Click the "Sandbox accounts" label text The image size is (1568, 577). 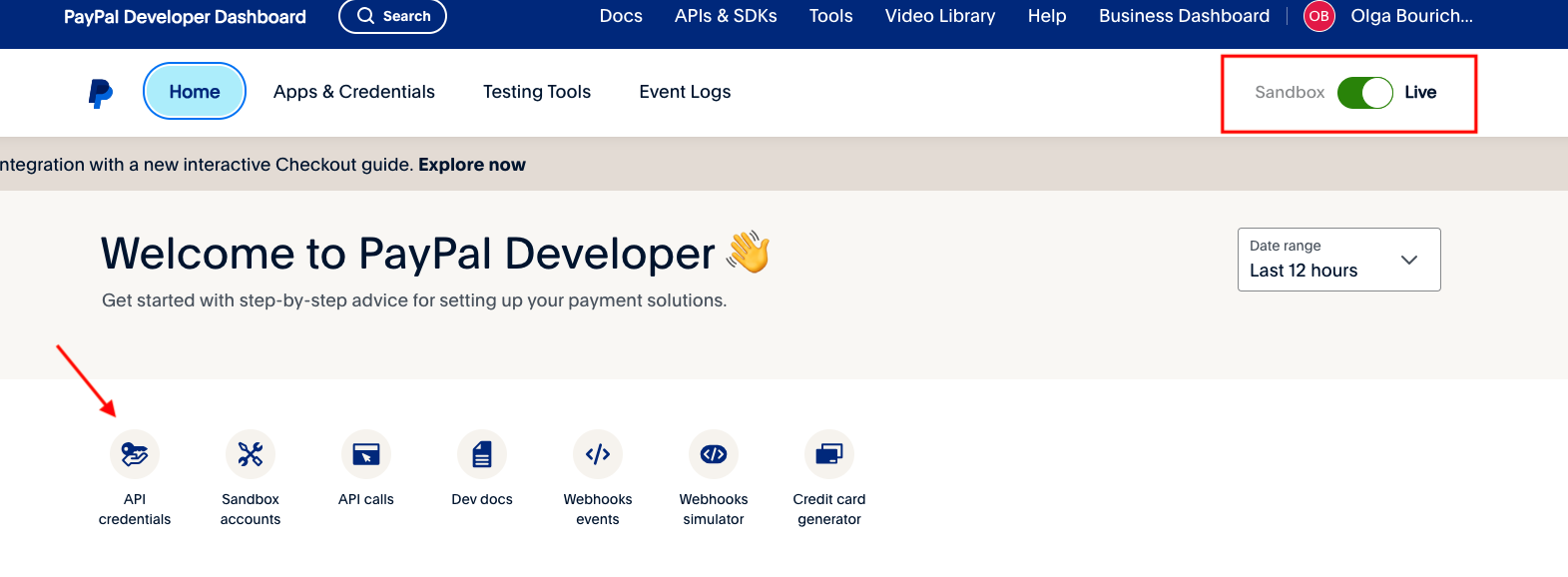coord(251,509)
